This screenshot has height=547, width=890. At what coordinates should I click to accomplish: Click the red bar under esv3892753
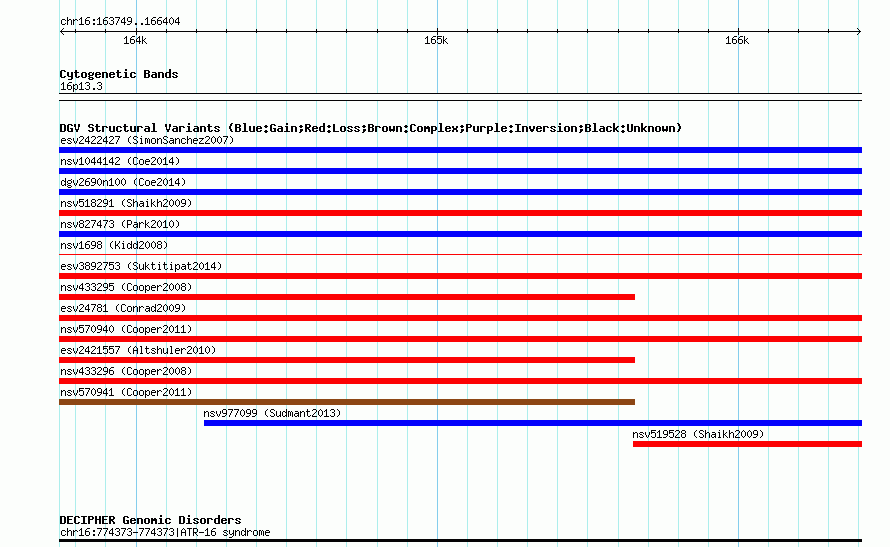460,276
